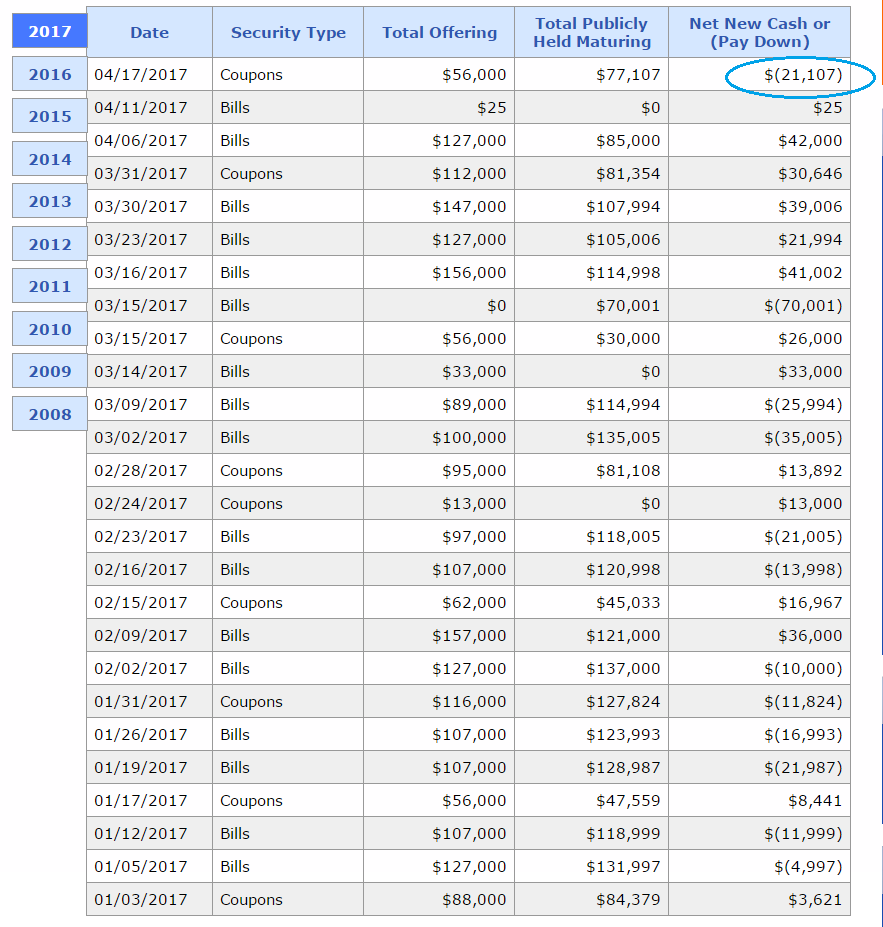
Task: Open the 2009 year tab
Action: [x=50, y=371]
